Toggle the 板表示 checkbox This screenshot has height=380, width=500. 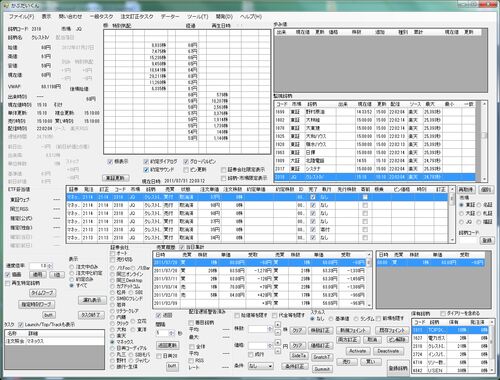tap(110, 162)
